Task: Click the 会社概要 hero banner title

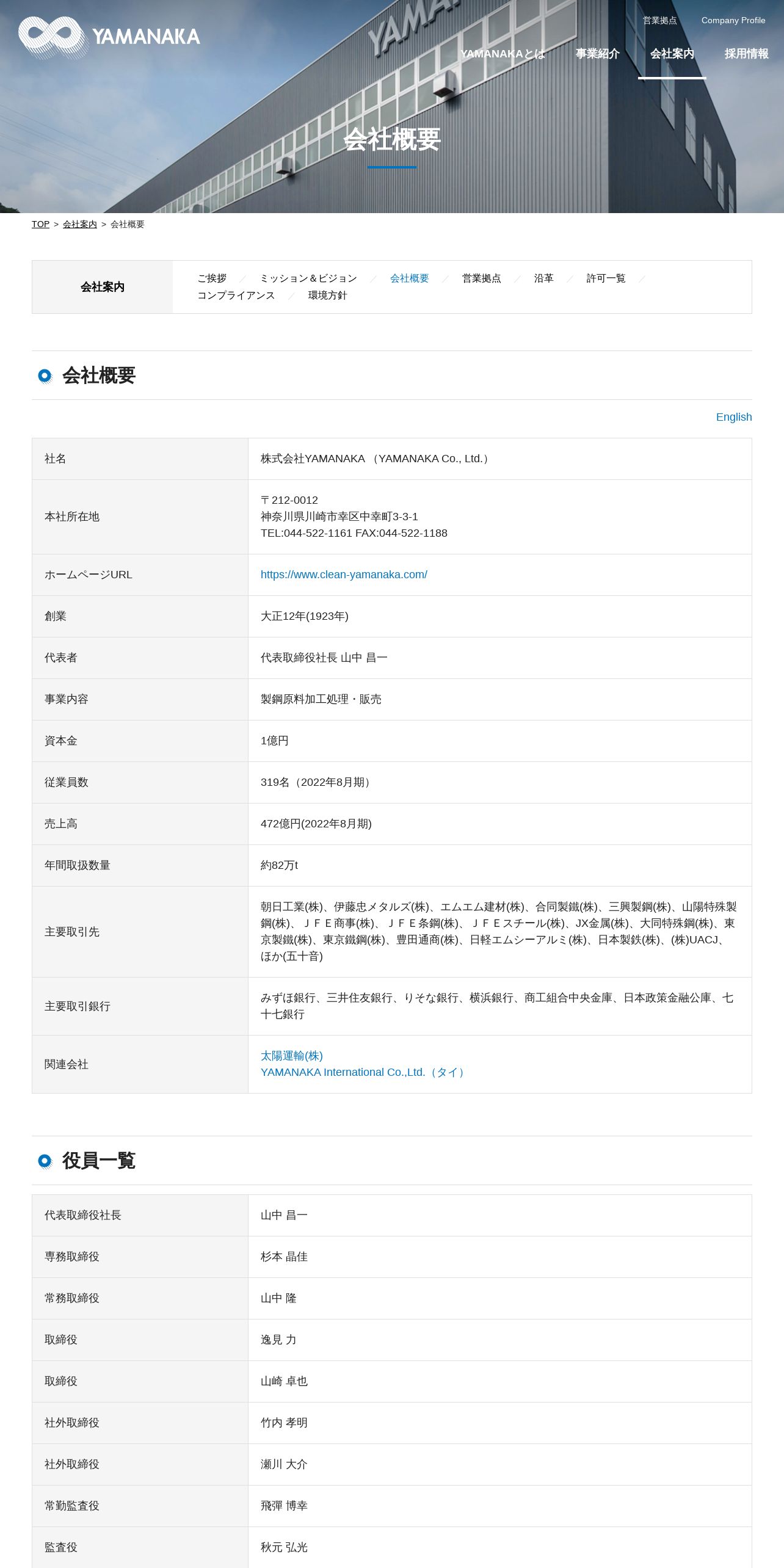Action: pos(392,139)
